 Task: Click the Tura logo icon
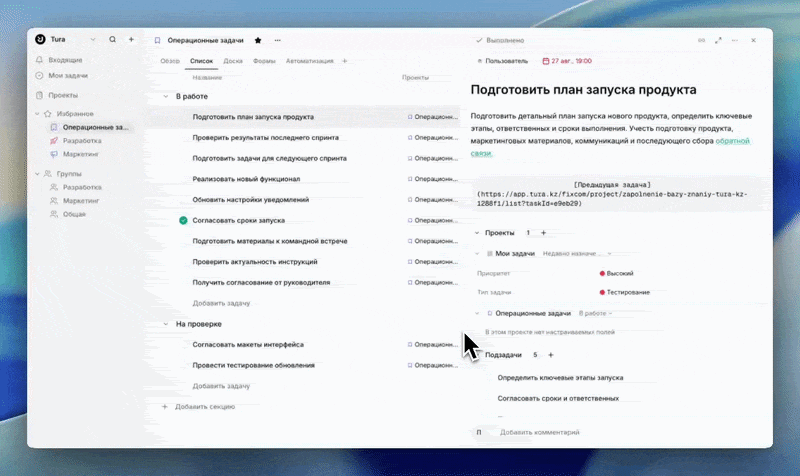[40, 39]
